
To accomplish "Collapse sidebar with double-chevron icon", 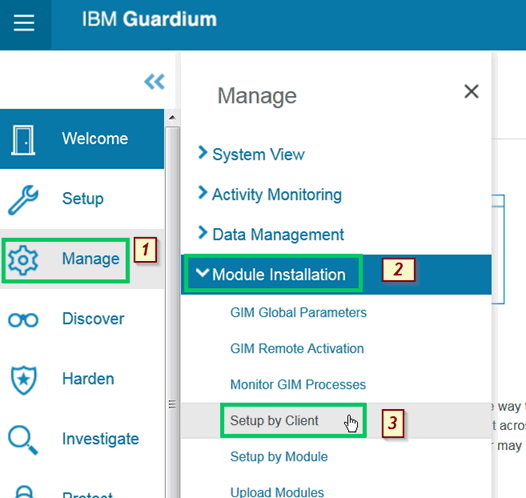I will (154, 81).
